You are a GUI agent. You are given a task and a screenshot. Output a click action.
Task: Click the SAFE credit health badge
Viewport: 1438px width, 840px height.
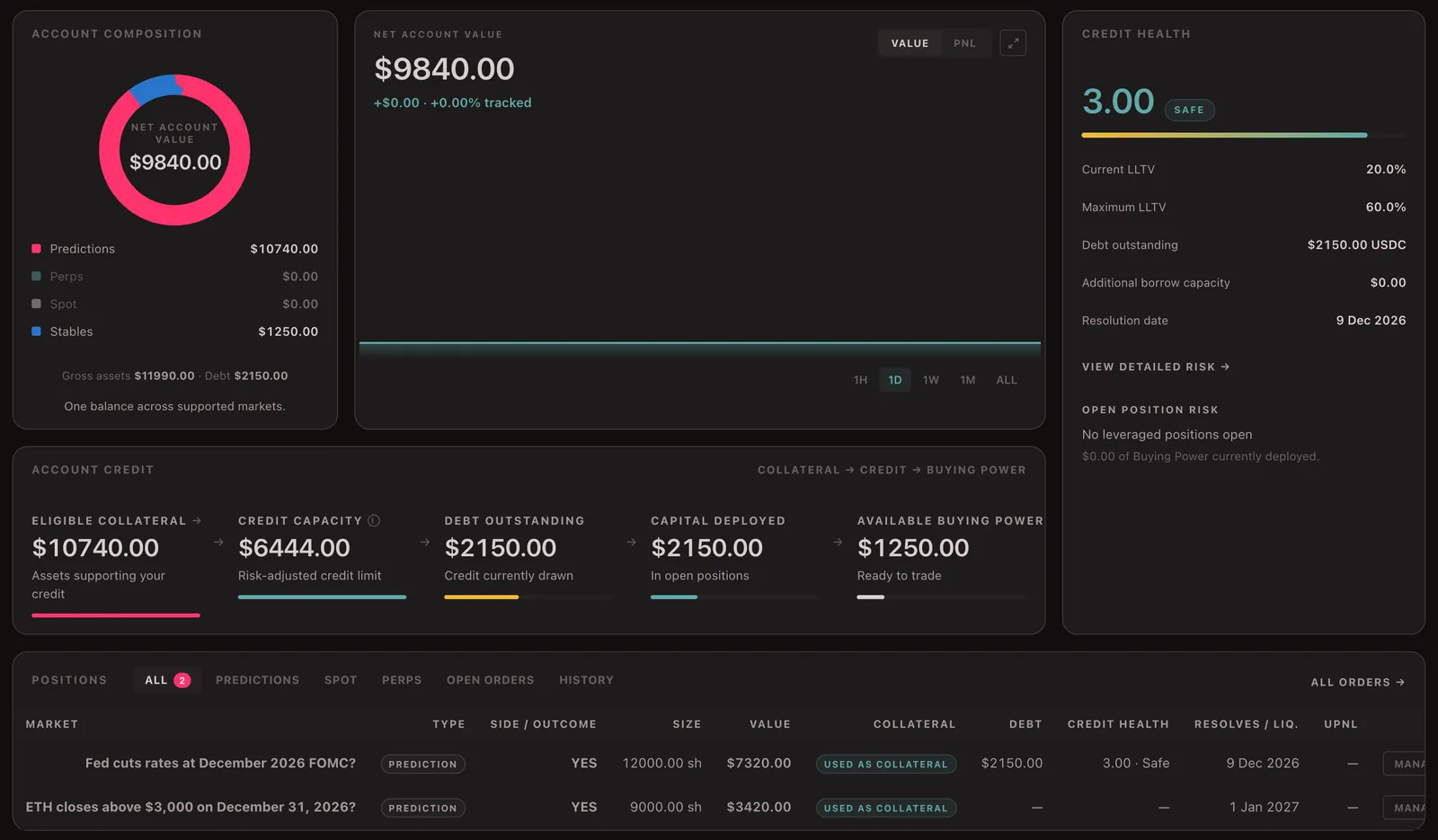pyautogui.click(x=1189, y=110)
